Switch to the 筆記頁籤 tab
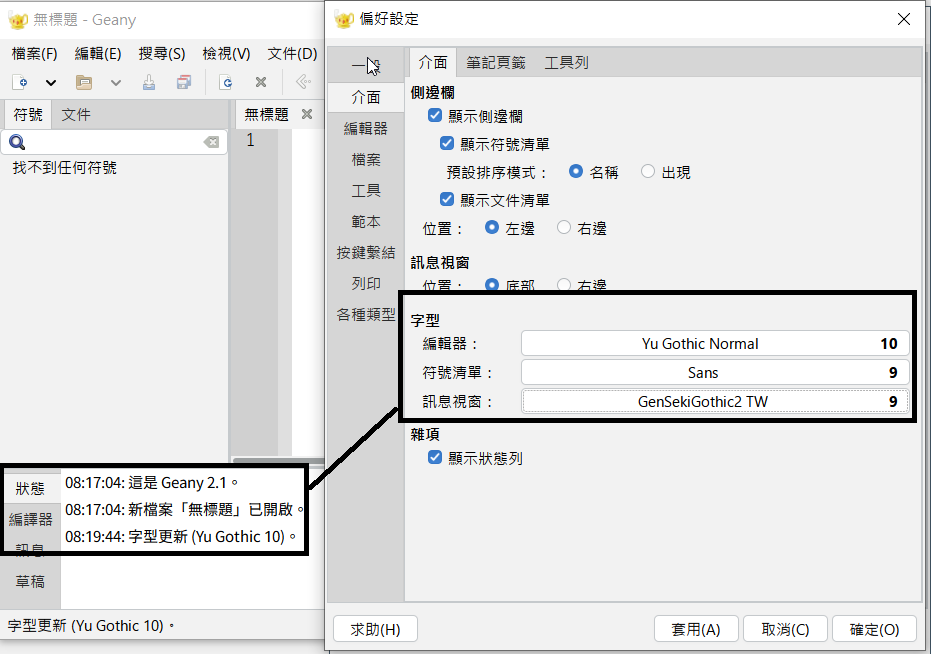This screenshot has height=654, width=931. point(496,62)
